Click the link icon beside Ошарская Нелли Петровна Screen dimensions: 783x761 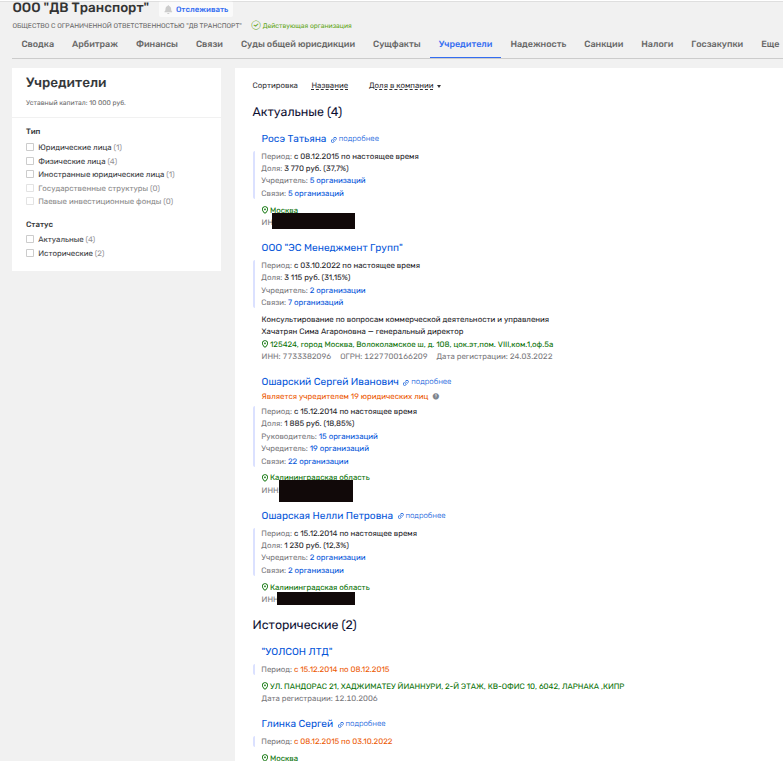[401, 516]
